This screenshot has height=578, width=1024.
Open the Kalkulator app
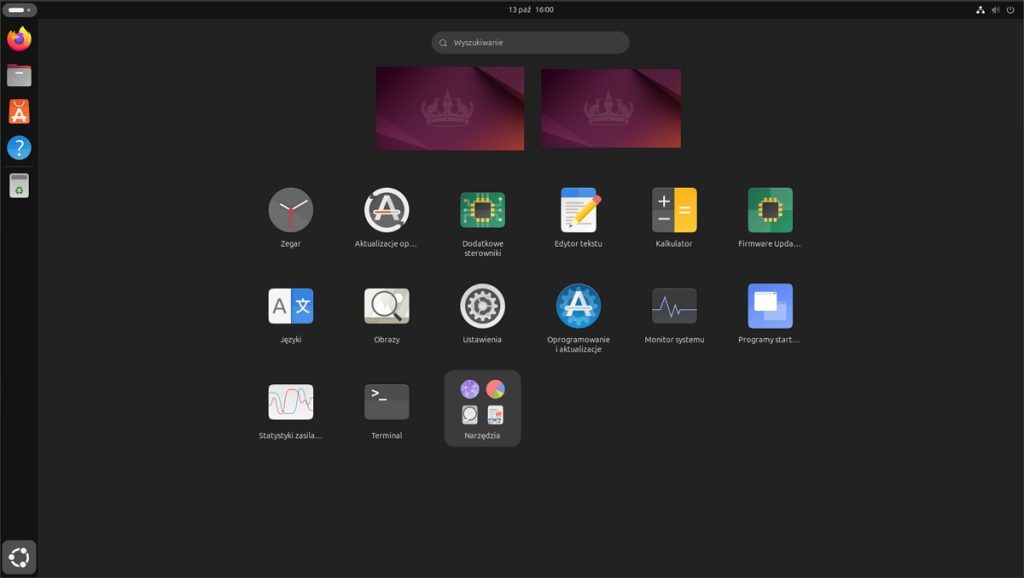[x=674, y=210]
